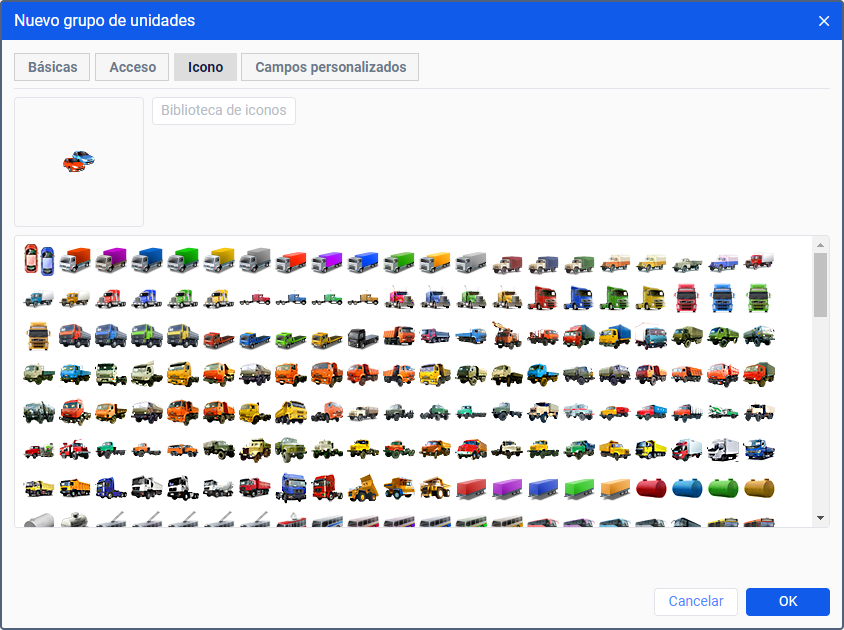Click the icon list scrollbar up arrow
This screenshot has width=844, height=630.
point(820,245)
